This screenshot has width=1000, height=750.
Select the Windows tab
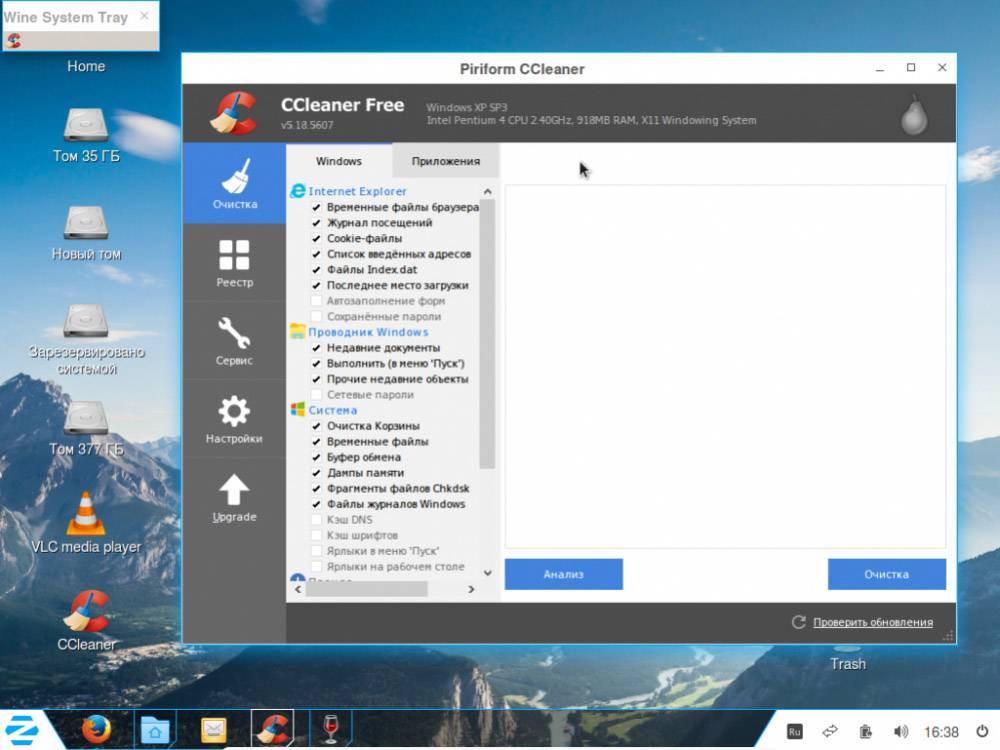[339, 161]
